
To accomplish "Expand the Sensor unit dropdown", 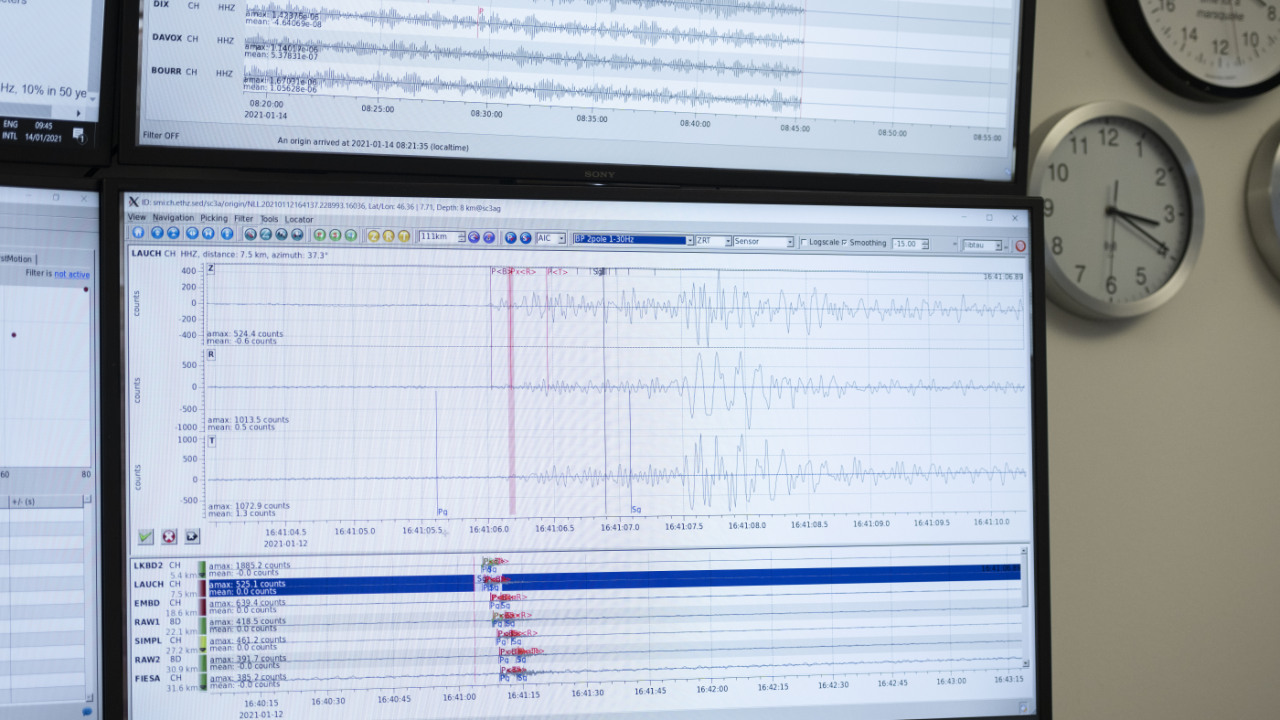I will tap(763, 241).
